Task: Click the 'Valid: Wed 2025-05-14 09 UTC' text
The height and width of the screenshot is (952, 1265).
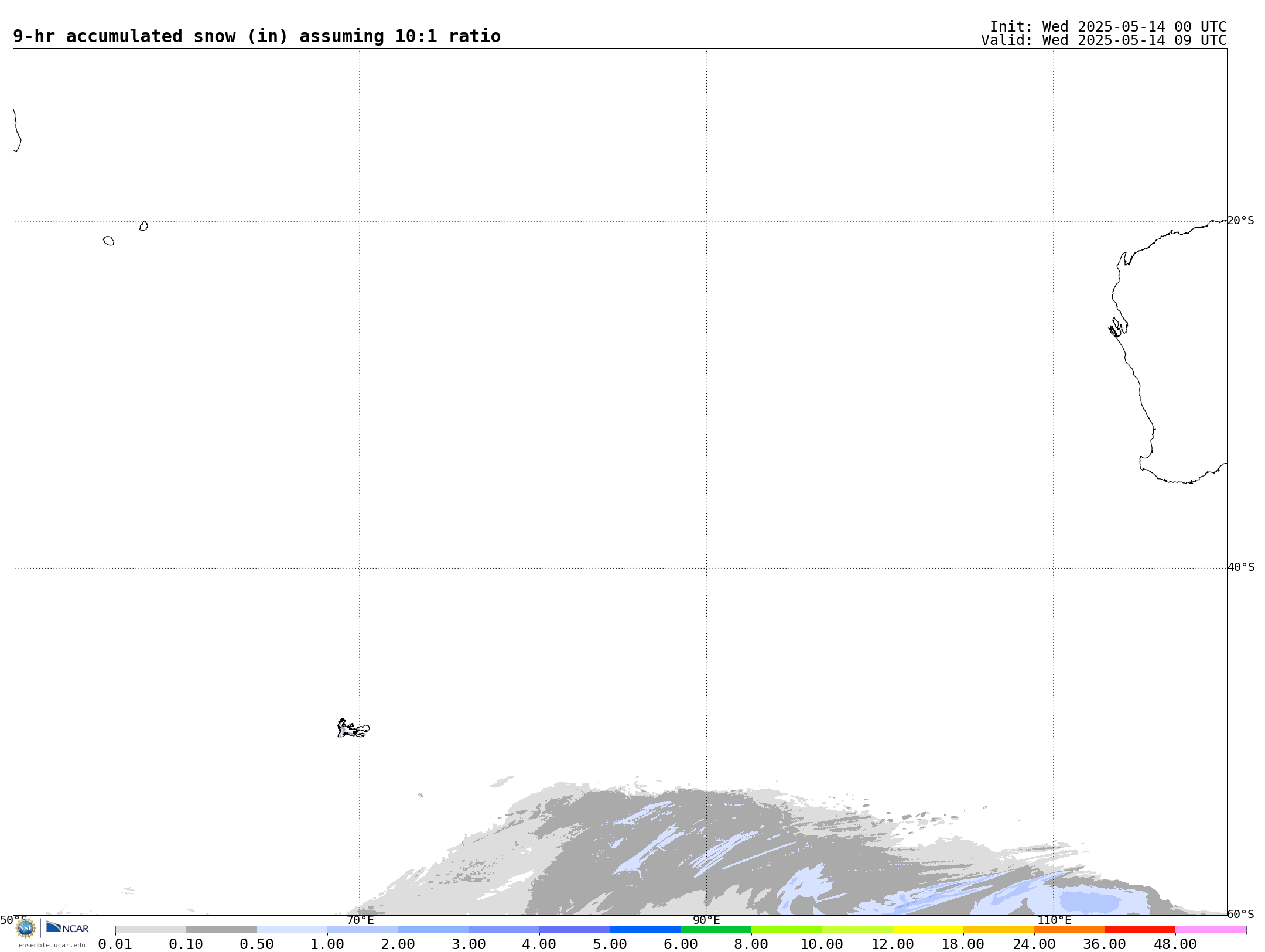Action: 1104,40
